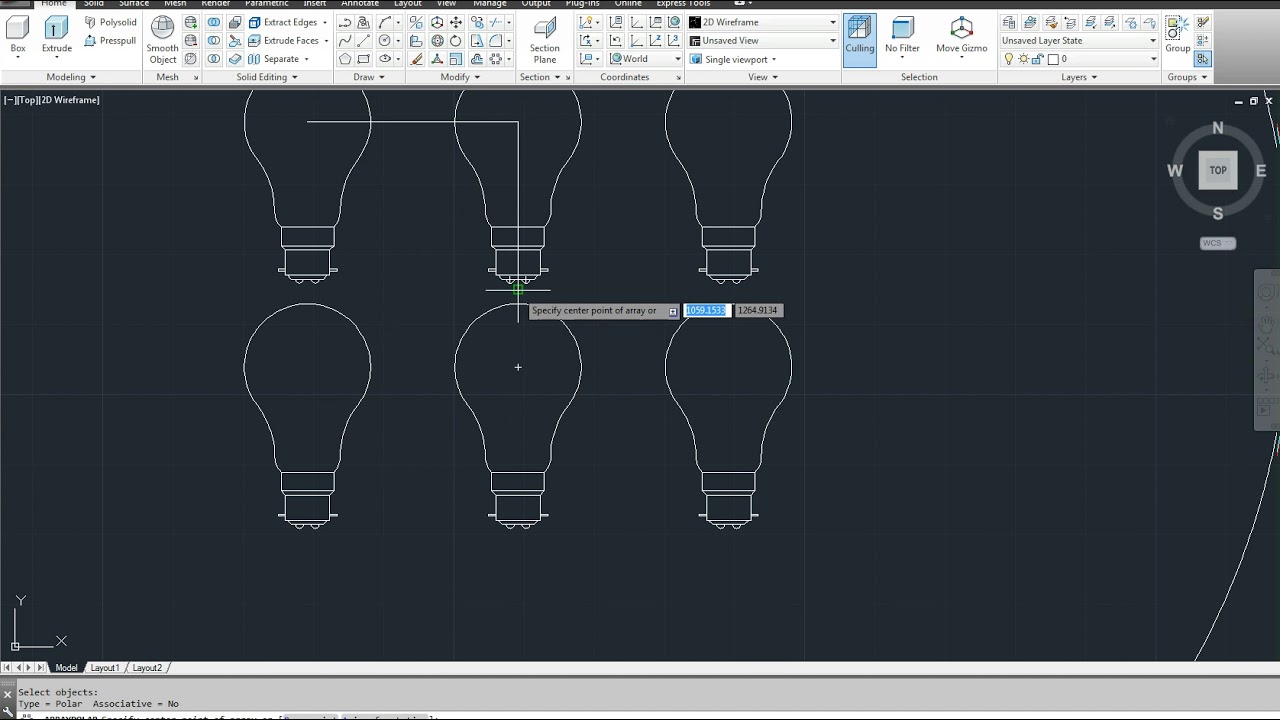
Task: Select the Box modeling tool
Action: [18, 36]
